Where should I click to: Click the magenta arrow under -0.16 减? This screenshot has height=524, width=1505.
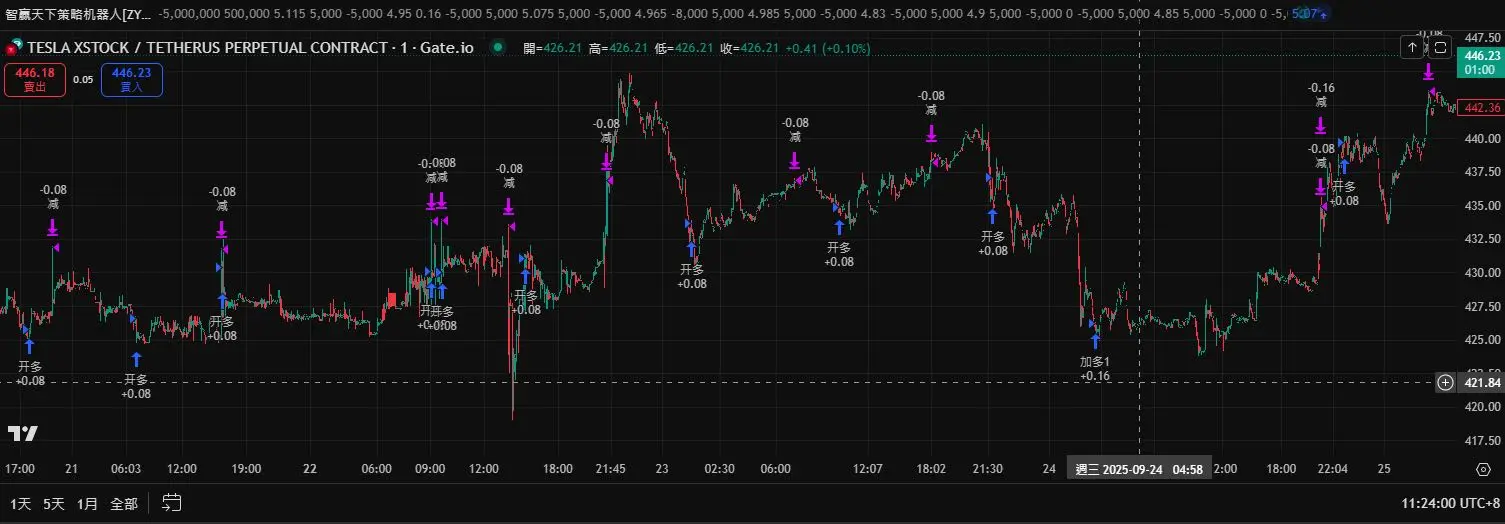click(x=1321, y=125)
